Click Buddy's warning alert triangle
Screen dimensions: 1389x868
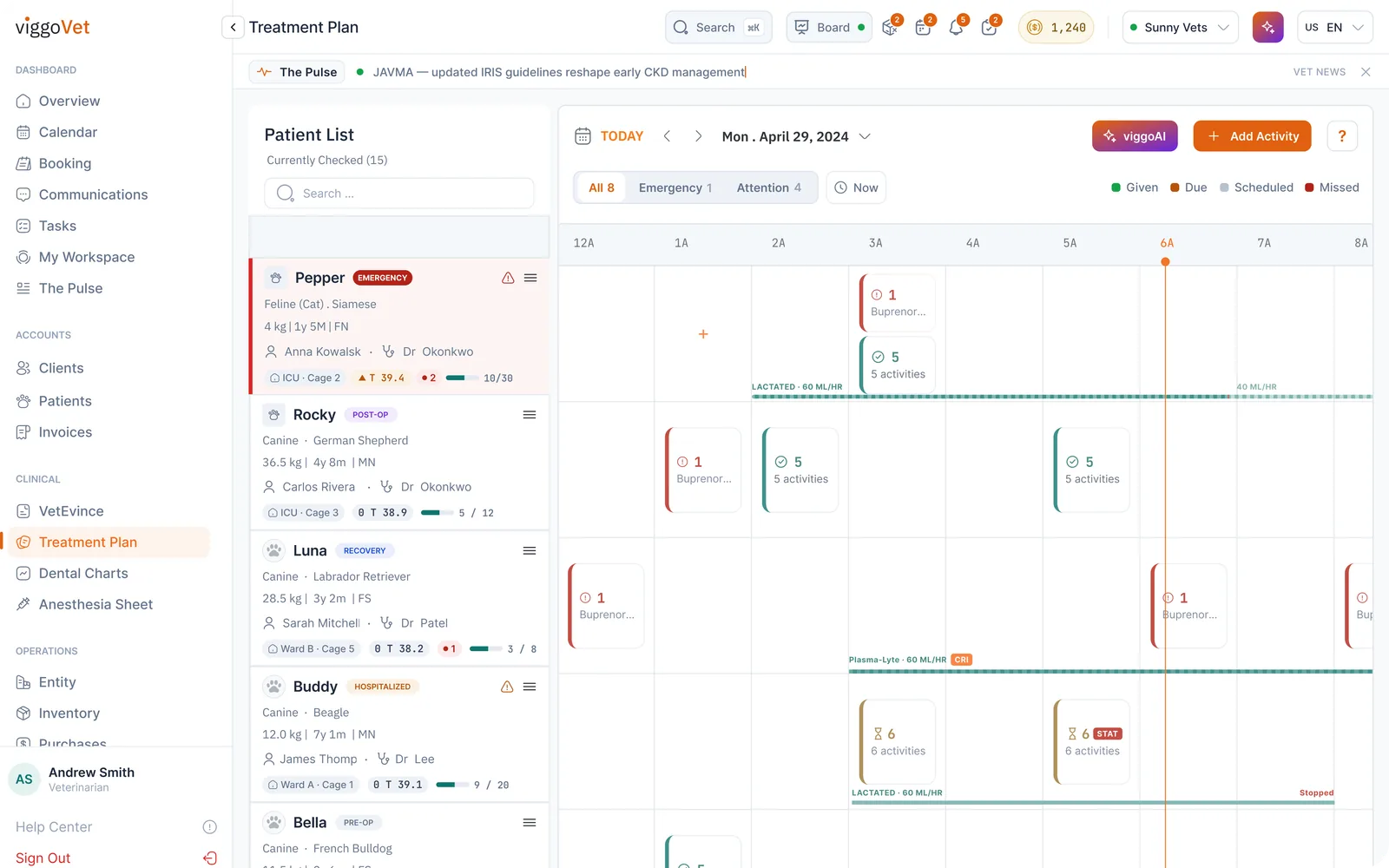click(x=507, y=687)
